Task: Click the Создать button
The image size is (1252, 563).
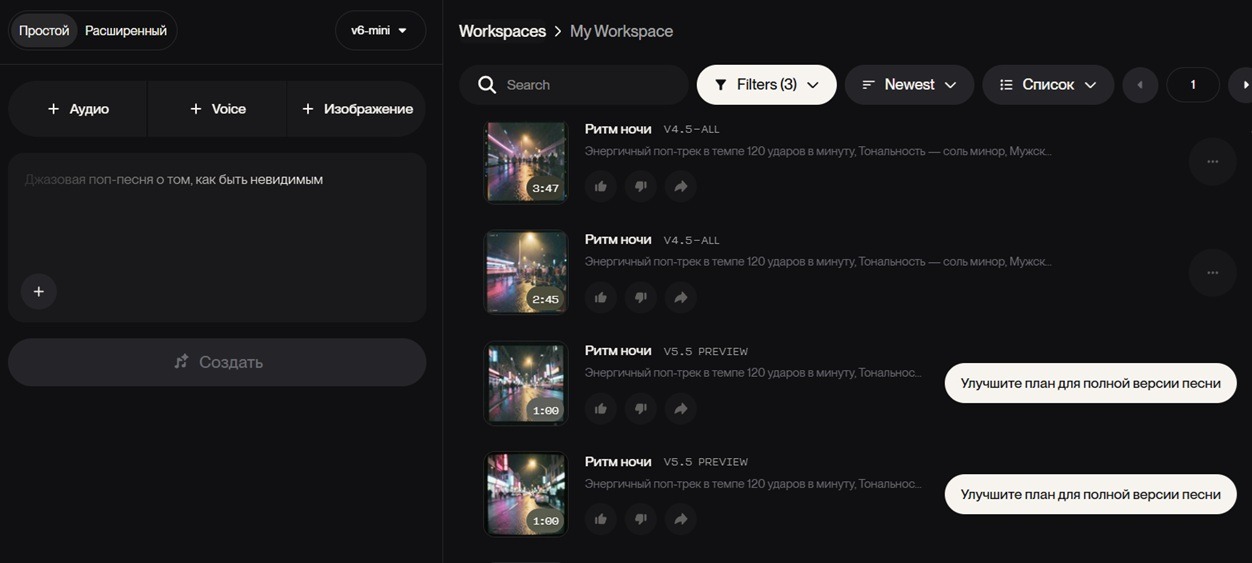Action: pyautogui.click(x=217, y=362)
